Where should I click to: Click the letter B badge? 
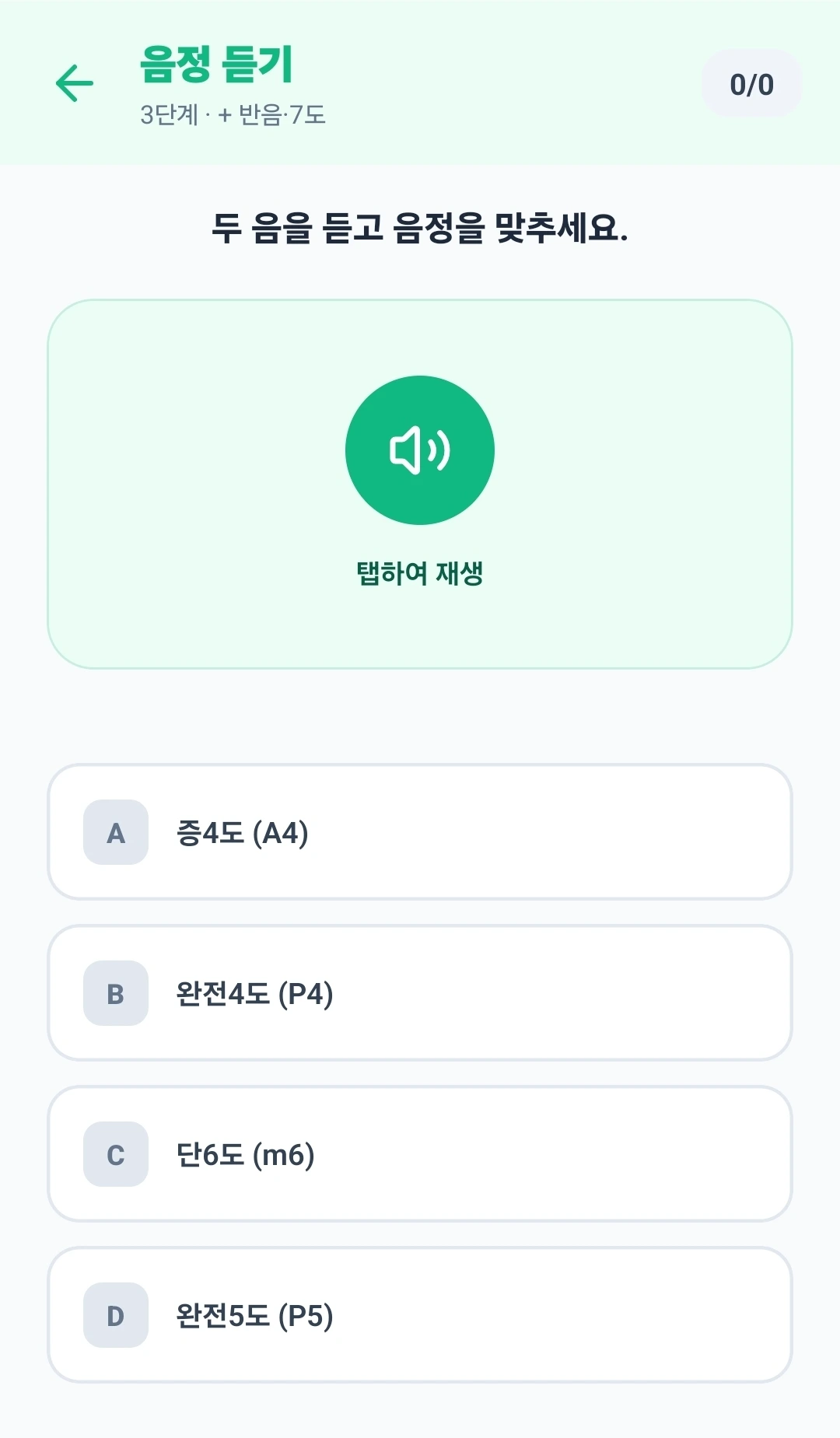point(116,994)
